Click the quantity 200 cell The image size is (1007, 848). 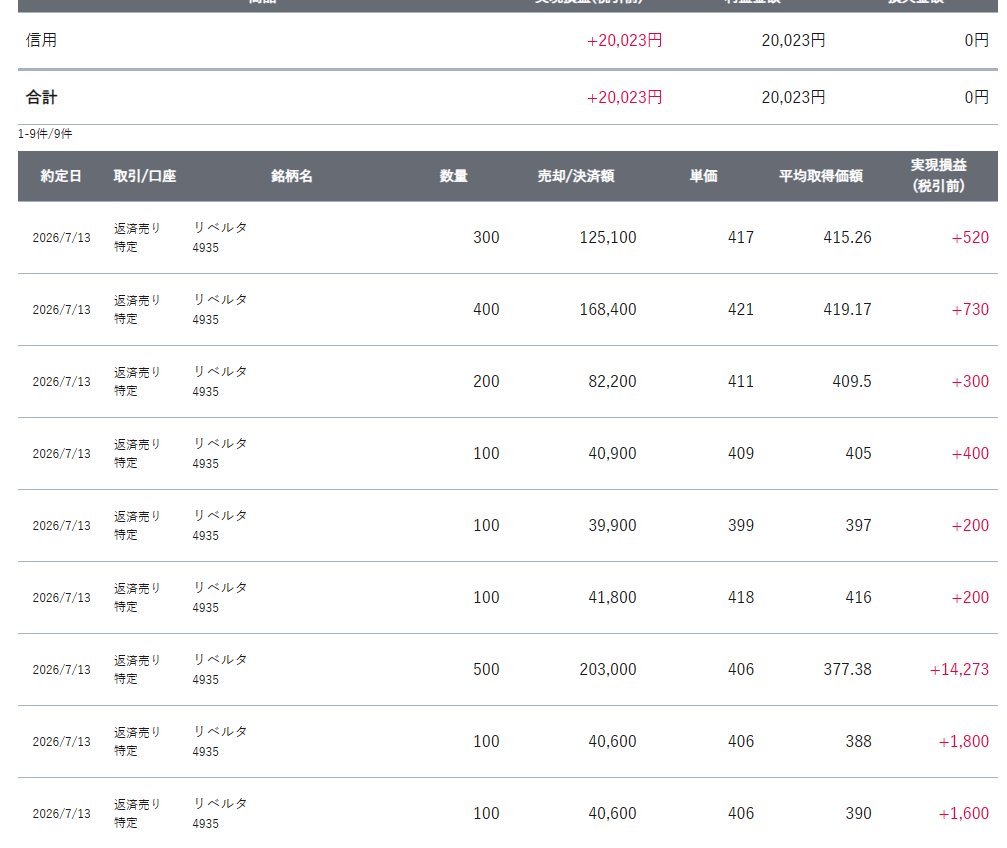tap(486, 382)
